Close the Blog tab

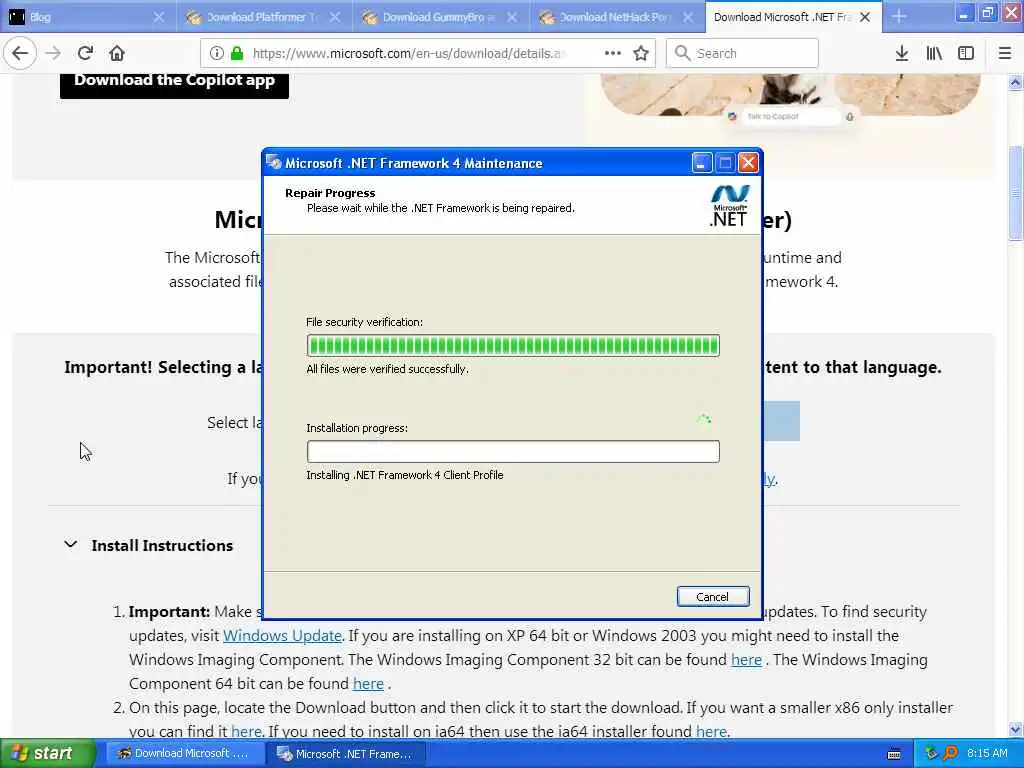coord(159,18)
